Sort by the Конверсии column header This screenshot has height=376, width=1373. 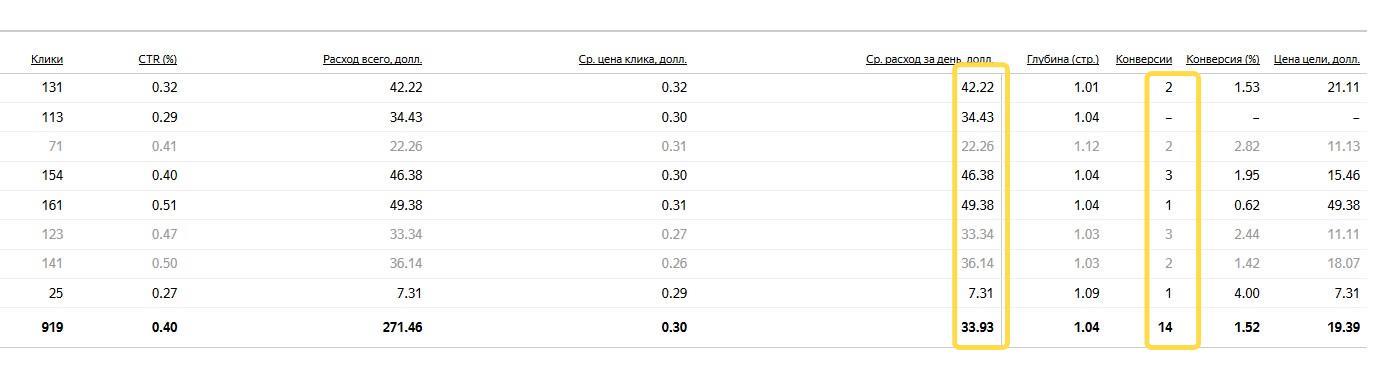pos(1145,59)
